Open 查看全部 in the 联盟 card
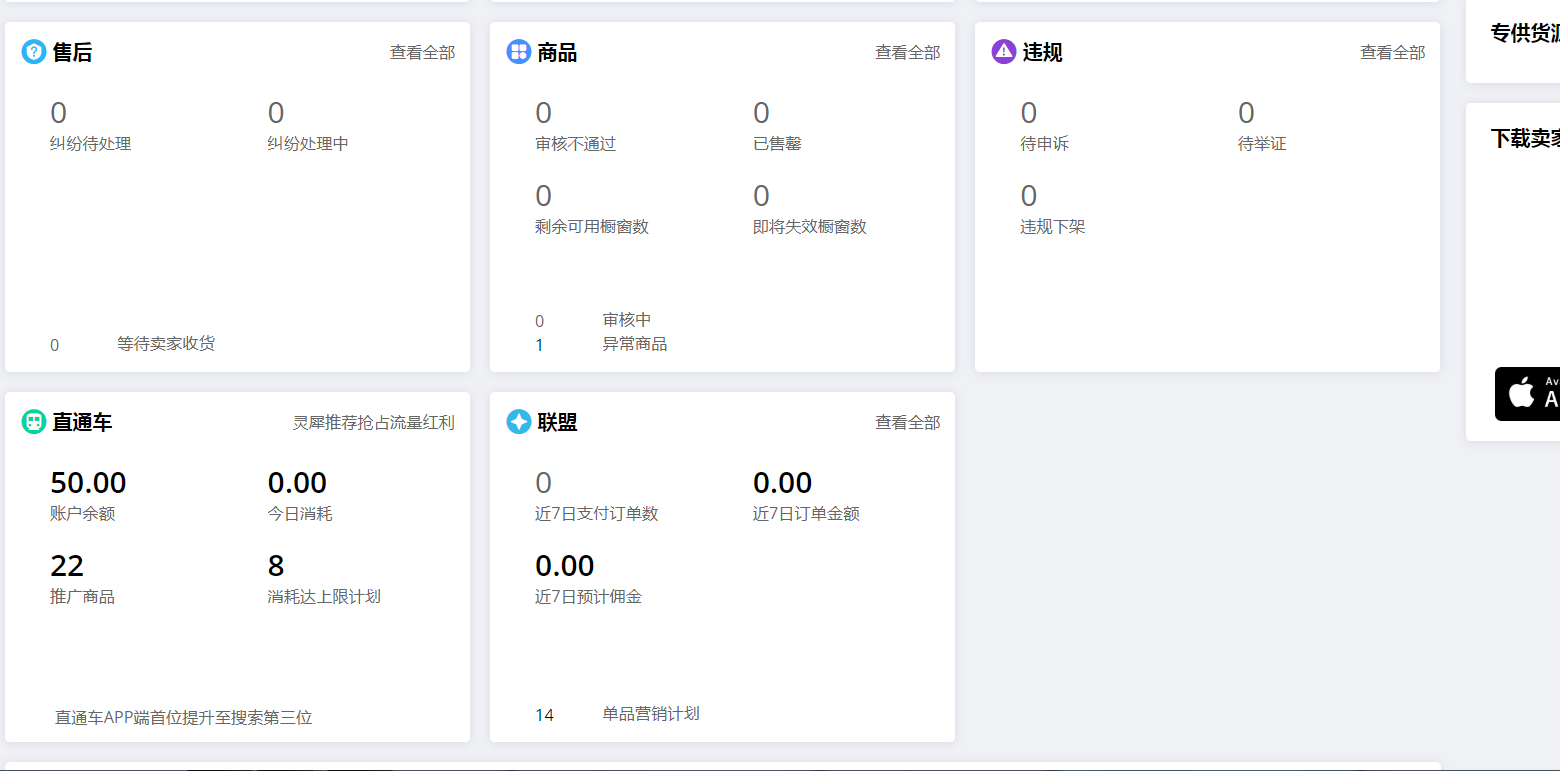The image size is (1560, 771). [907, 423]
